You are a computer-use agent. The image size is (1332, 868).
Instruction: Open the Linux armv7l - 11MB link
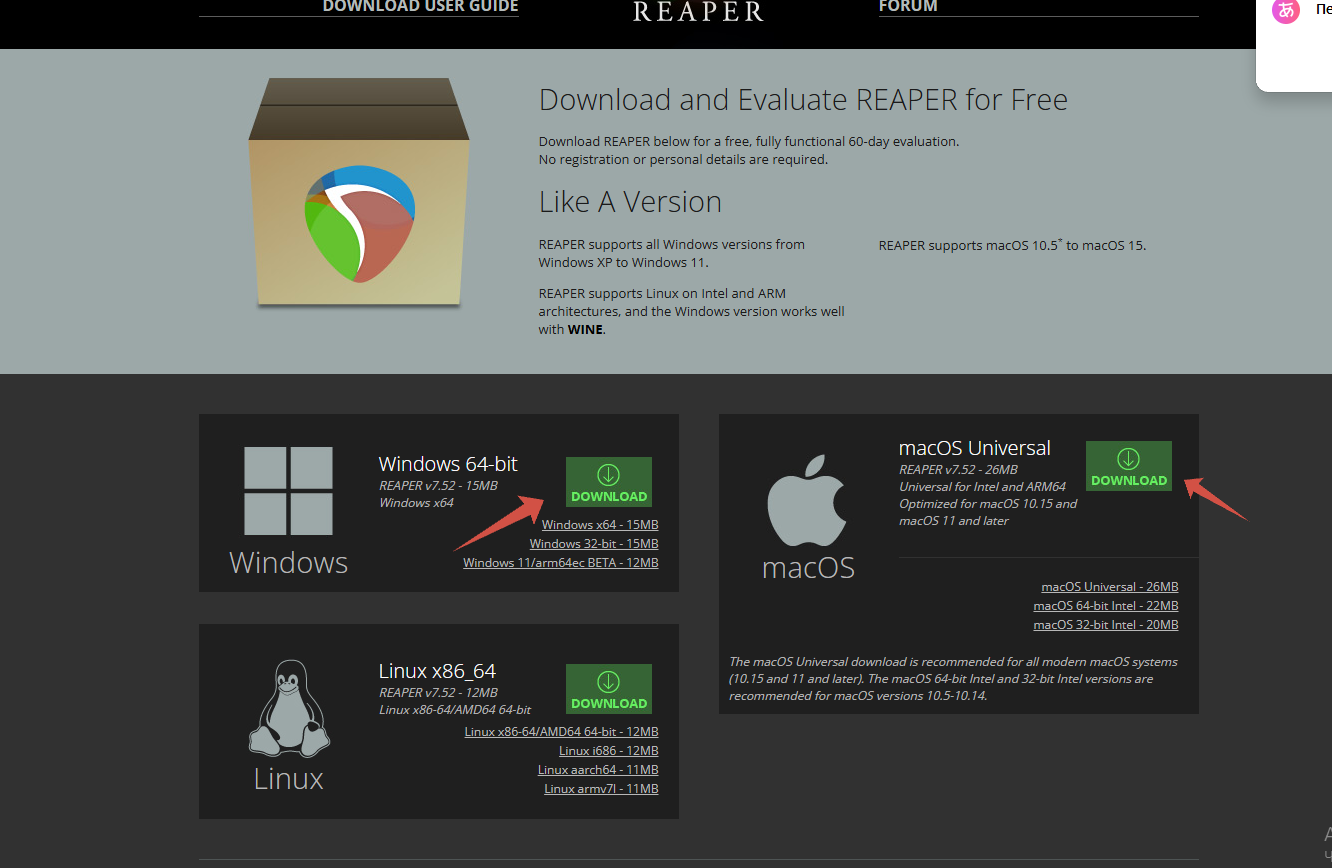point(601,789)
